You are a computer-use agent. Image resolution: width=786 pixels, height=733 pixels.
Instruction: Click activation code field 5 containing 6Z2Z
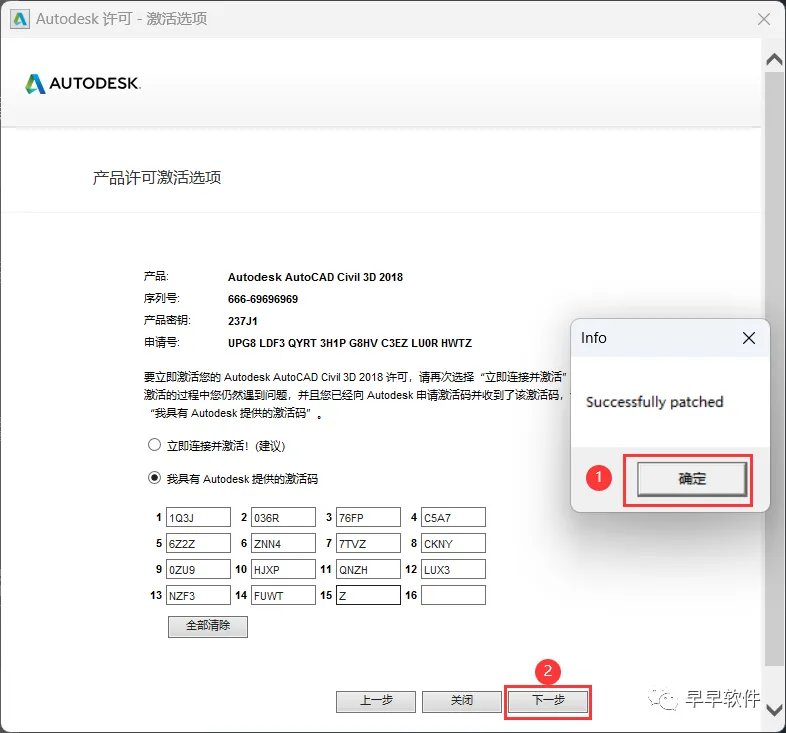(x=198, y=543)
